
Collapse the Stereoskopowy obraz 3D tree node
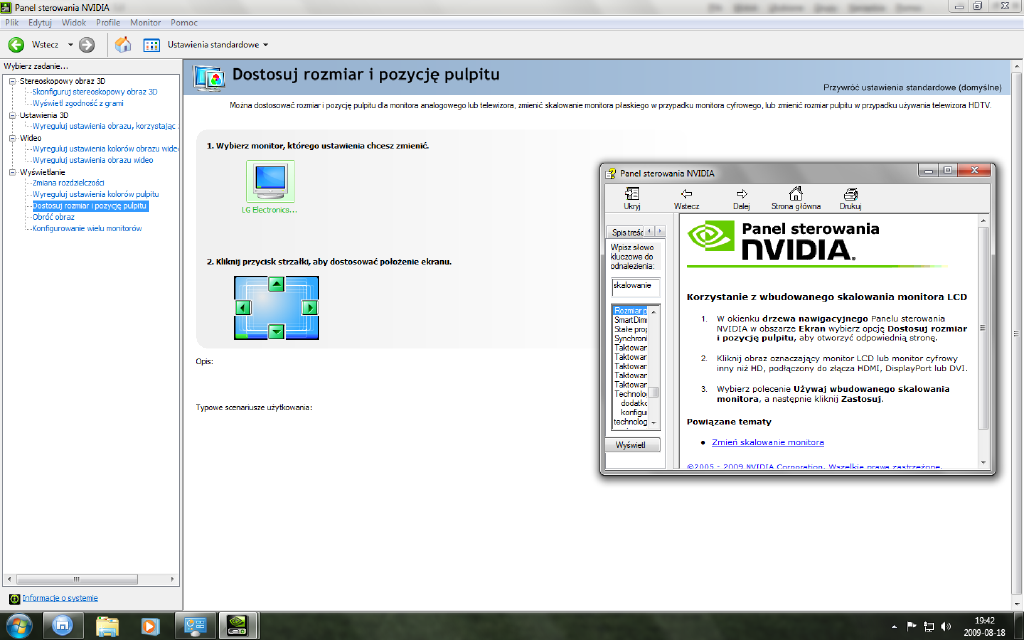coord(12,81)
